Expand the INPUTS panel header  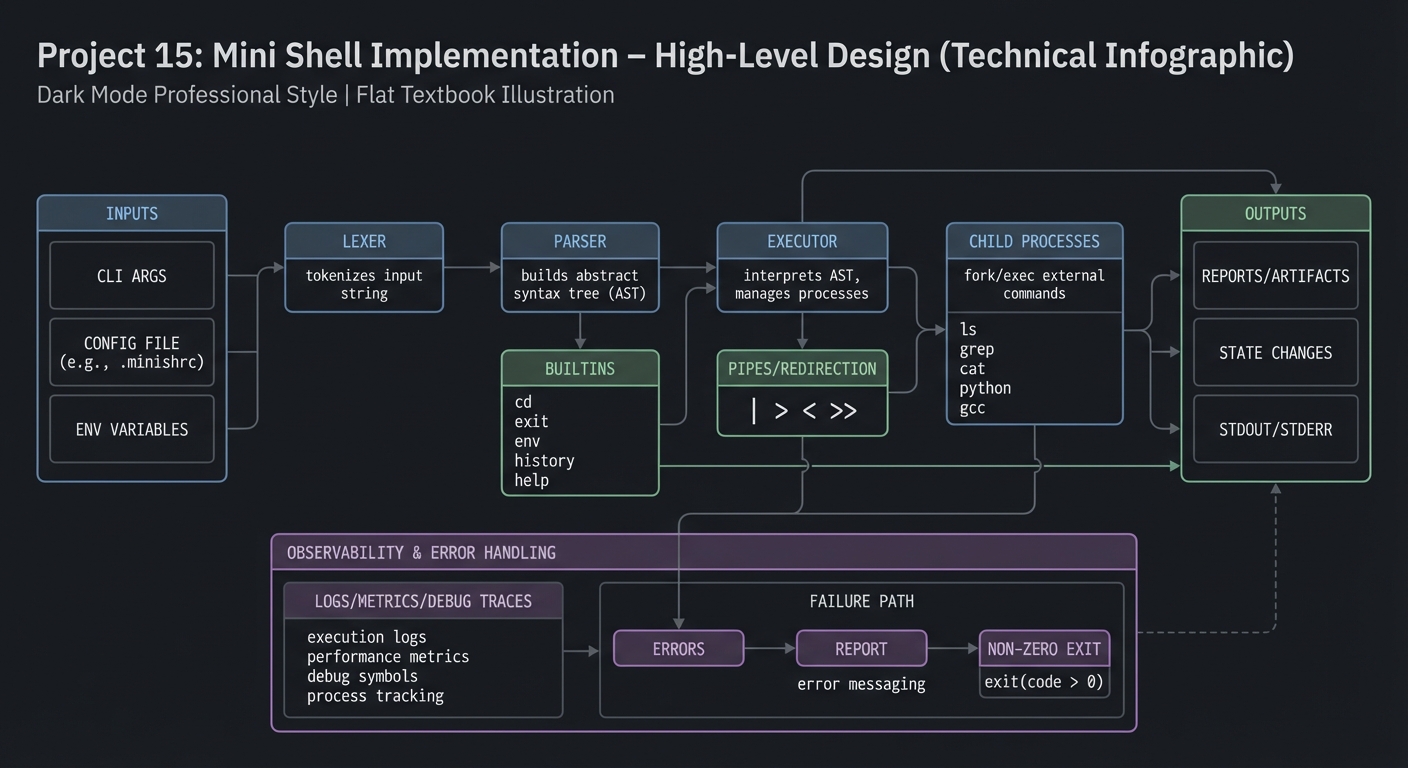(x=131, y=213)
